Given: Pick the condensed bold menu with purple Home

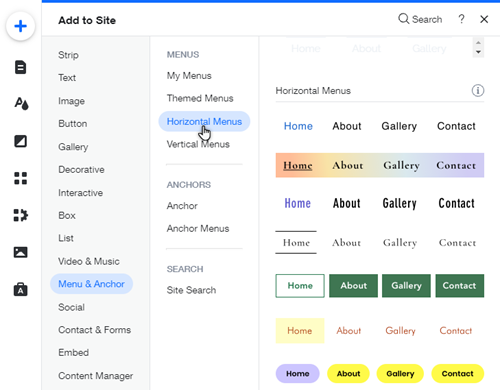Looking at the screenshot, I should [380, 203].
